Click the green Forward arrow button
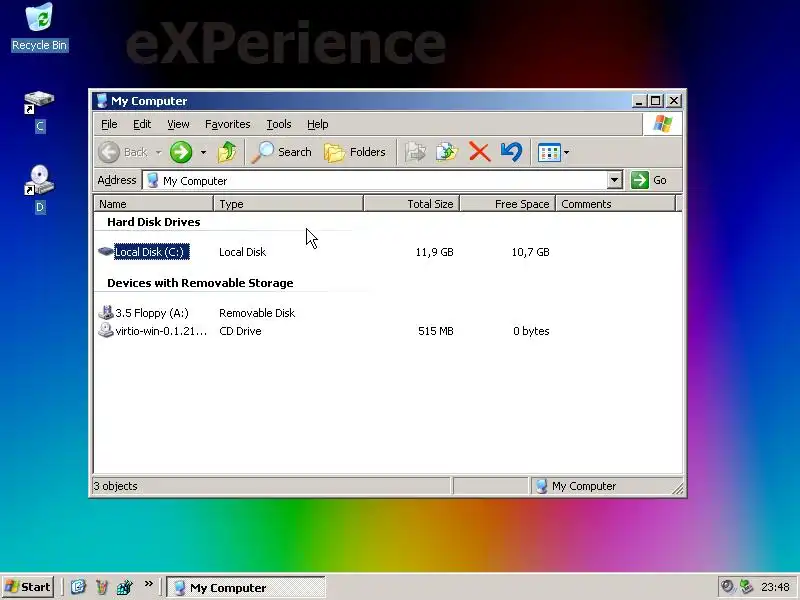The height and width of the screenshot is (600, 800). click(x=181, y=152)
